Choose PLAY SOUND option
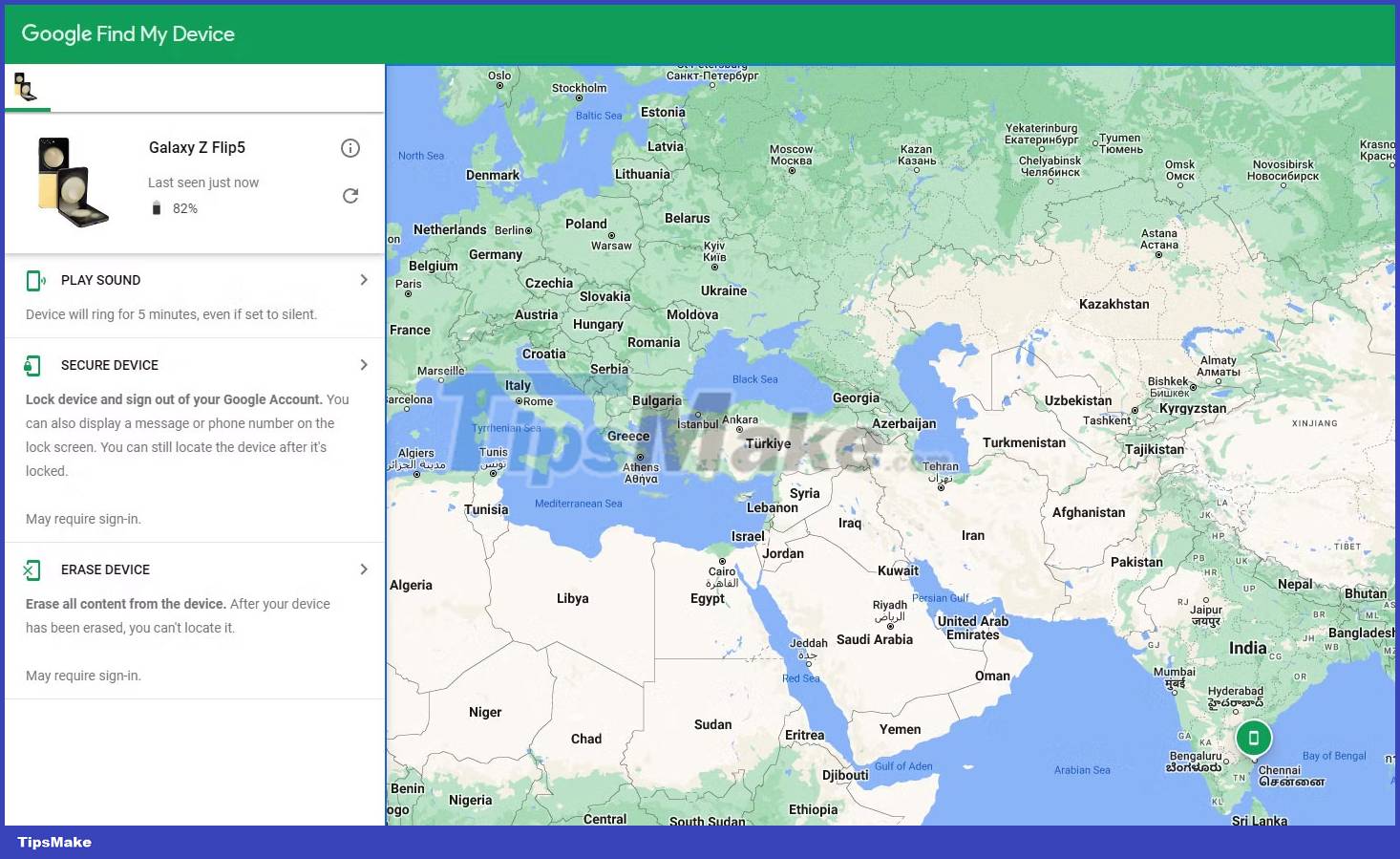 coord(100,280)
